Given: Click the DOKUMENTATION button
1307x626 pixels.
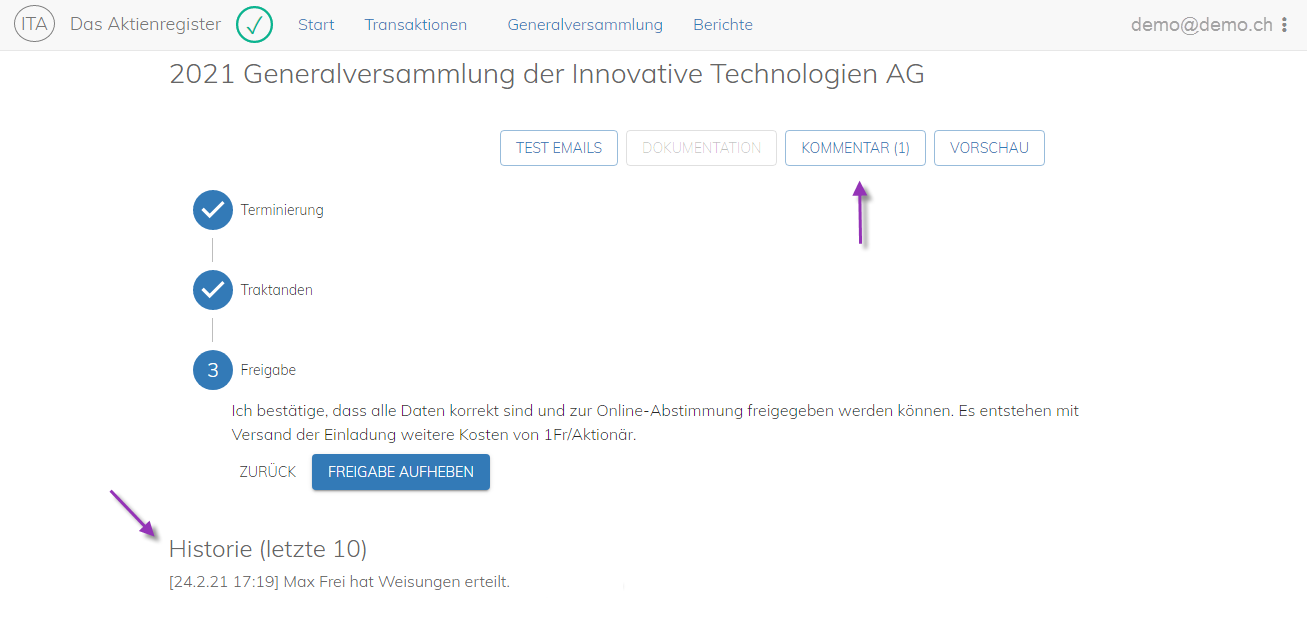Looking at the screenshot, I should click(701, 148).
